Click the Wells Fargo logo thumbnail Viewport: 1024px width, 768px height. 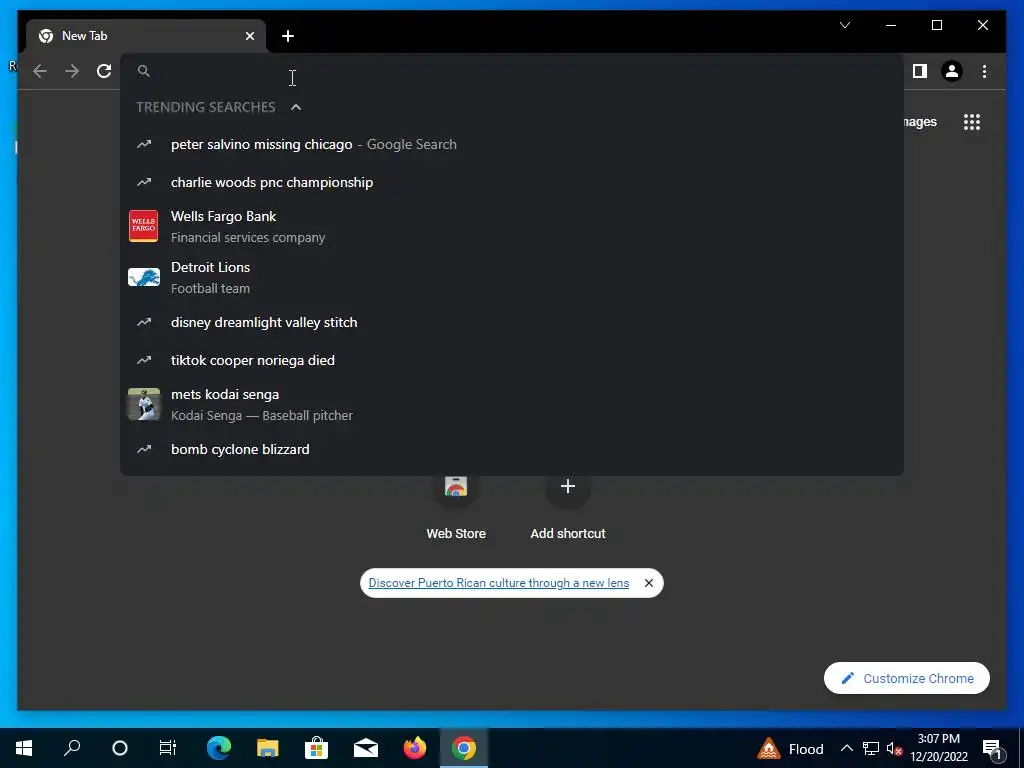click(144, 226)
